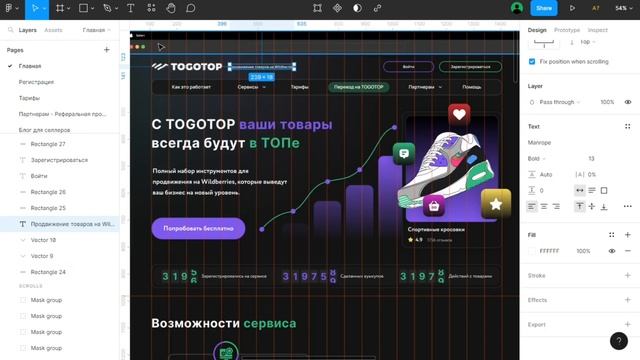640x360 pixels.
Task: Select the Frame tool
Action: coord(60,8)
